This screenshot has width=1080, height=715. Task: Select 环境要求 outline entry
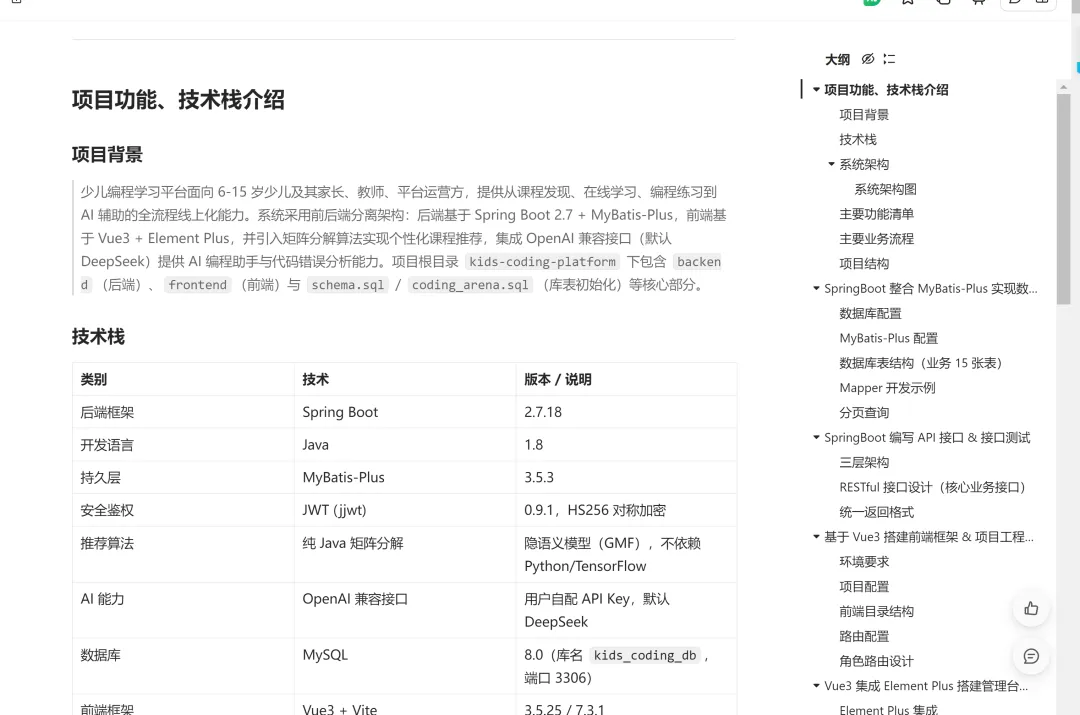[x=864, y=561]
